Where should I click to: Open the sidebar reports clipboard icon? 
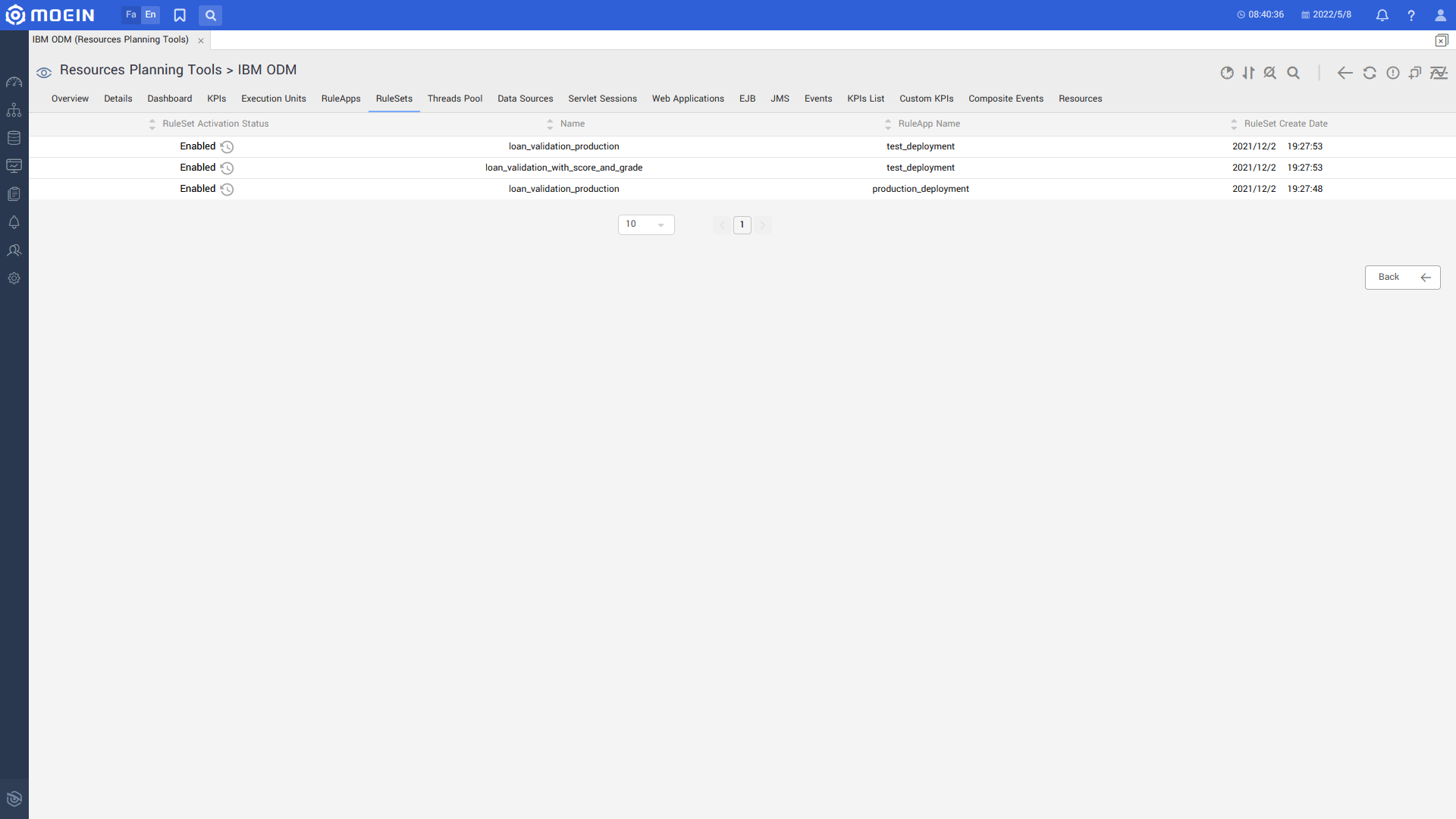click(14, 194)
